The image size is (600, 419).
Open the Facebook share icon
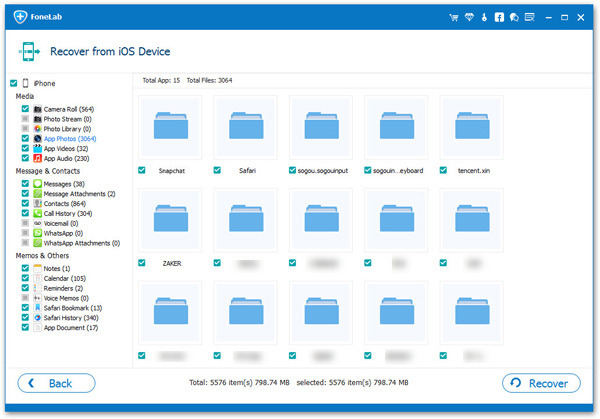[499, 17]
